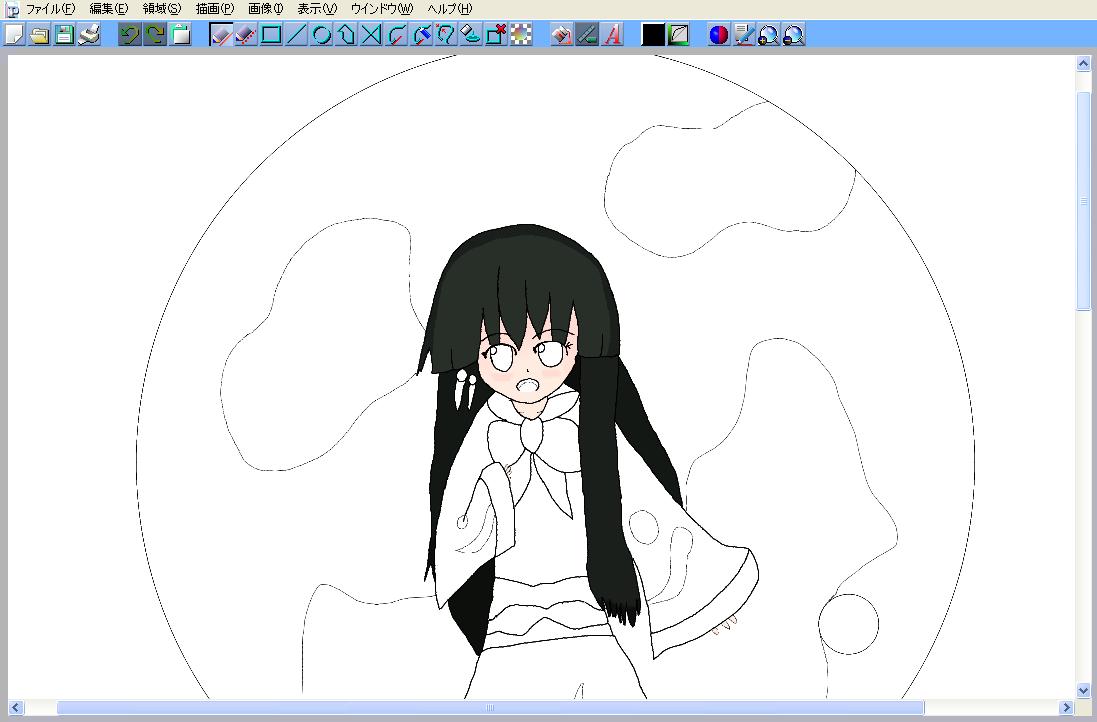Click the vertical scrollbar up arrow
Image resolution: width=1097 pixels, height=722 pixels.
[x=1083, y=64]
